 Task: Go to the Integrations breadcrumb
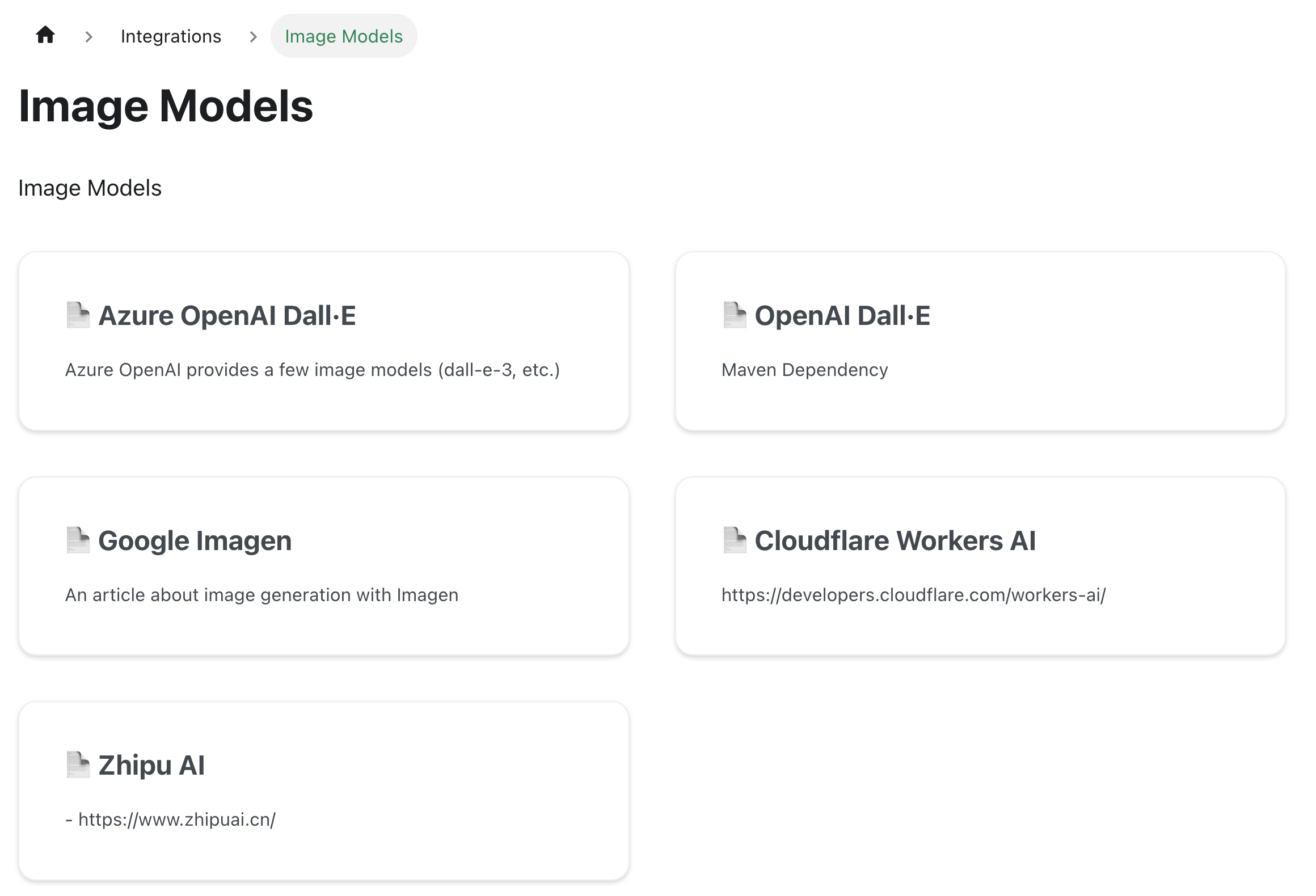(171, 36)
